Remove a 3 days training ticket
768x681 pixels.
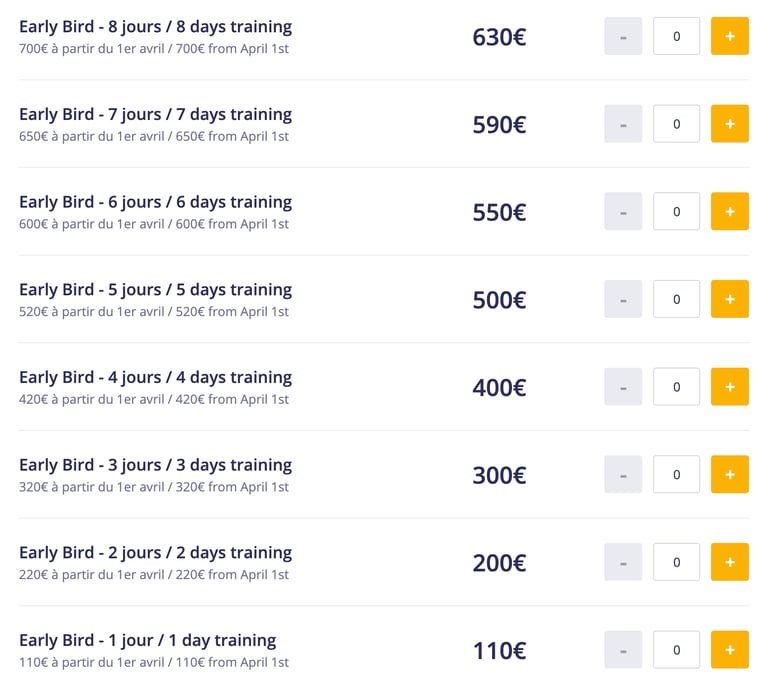pos(623,474)
